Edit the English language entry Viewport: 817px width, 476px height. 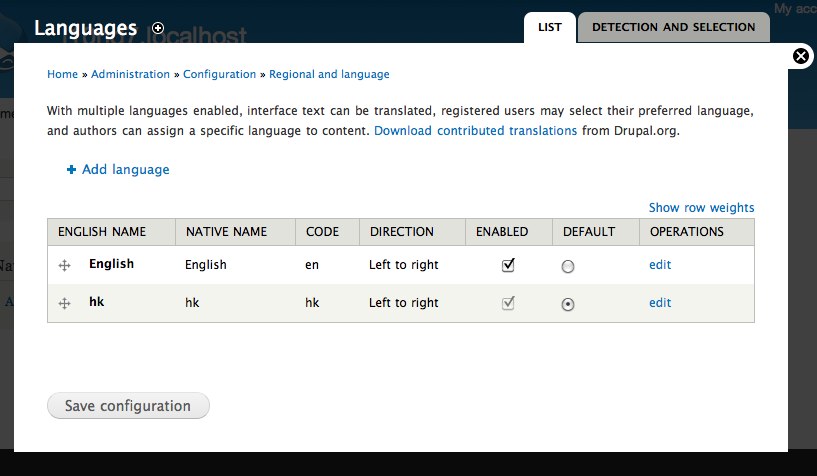tap(660, 265)
